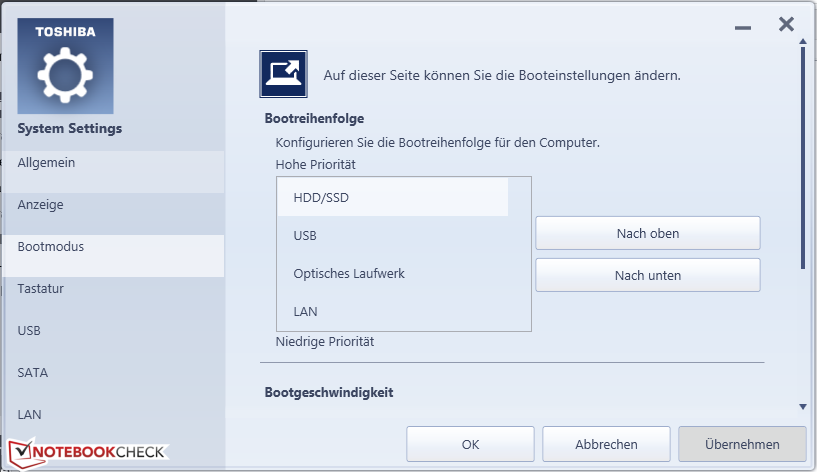
Task: Select HDD/SSD in boot order list
Action: (393, 198)
